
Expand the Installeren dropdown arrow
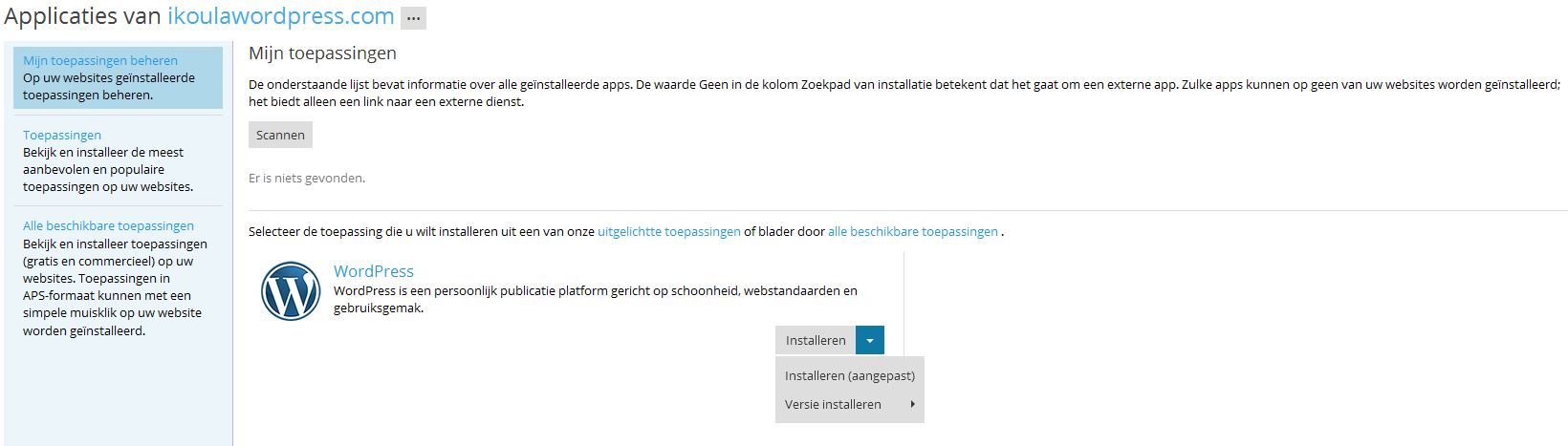coord(870,340)
